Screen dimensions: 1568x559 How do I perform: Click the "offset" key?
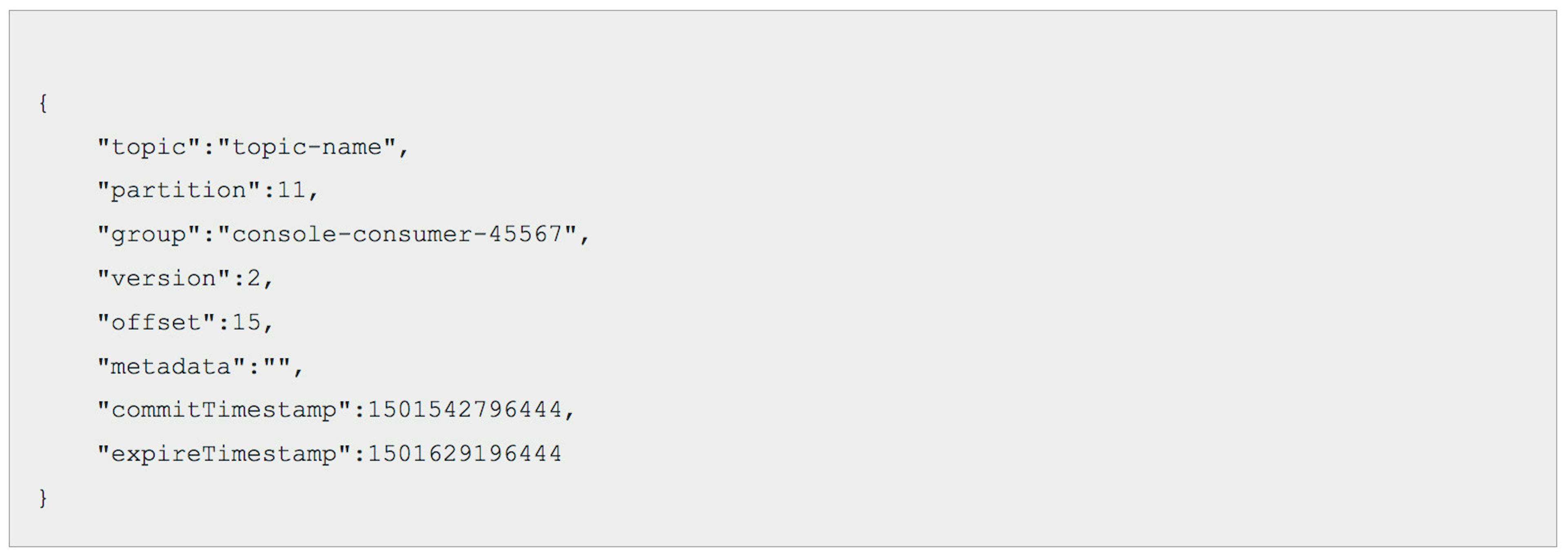[x=156, y=322]
